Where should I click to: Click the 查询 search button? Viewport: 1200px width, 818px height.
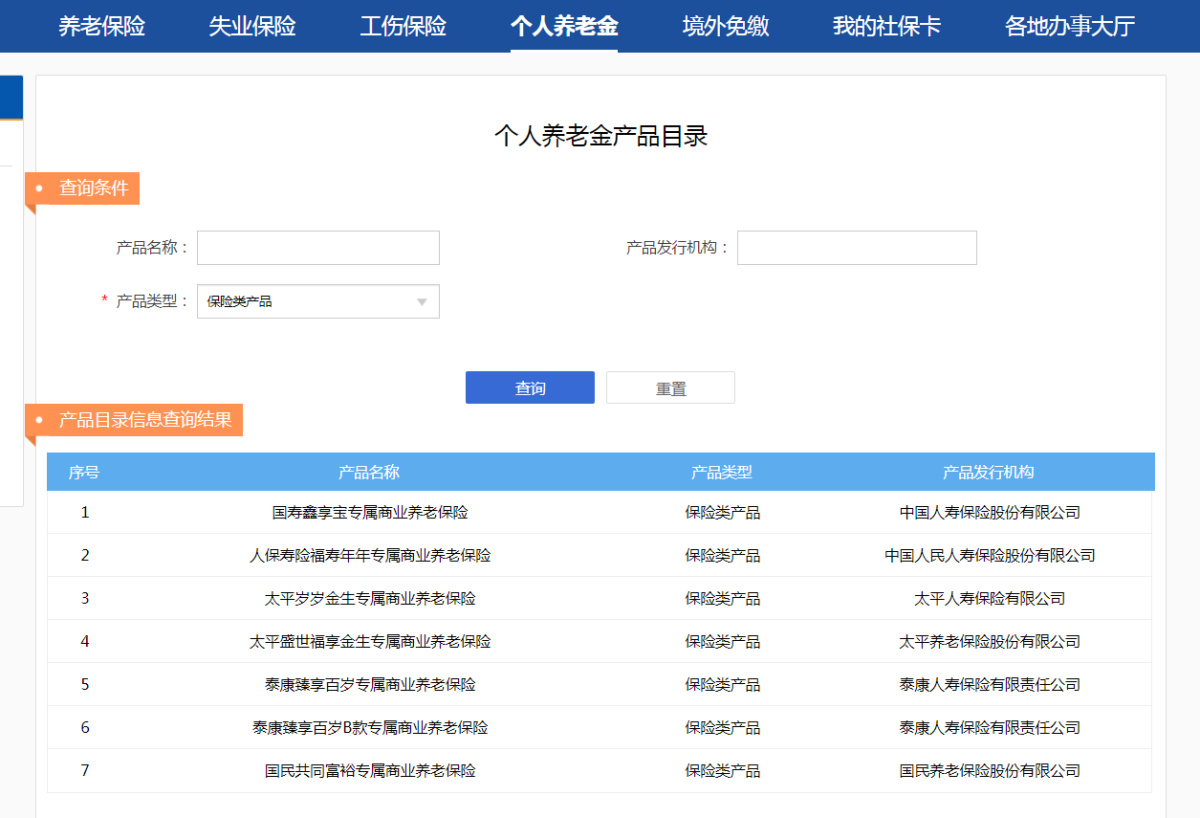tap(529, 387)
